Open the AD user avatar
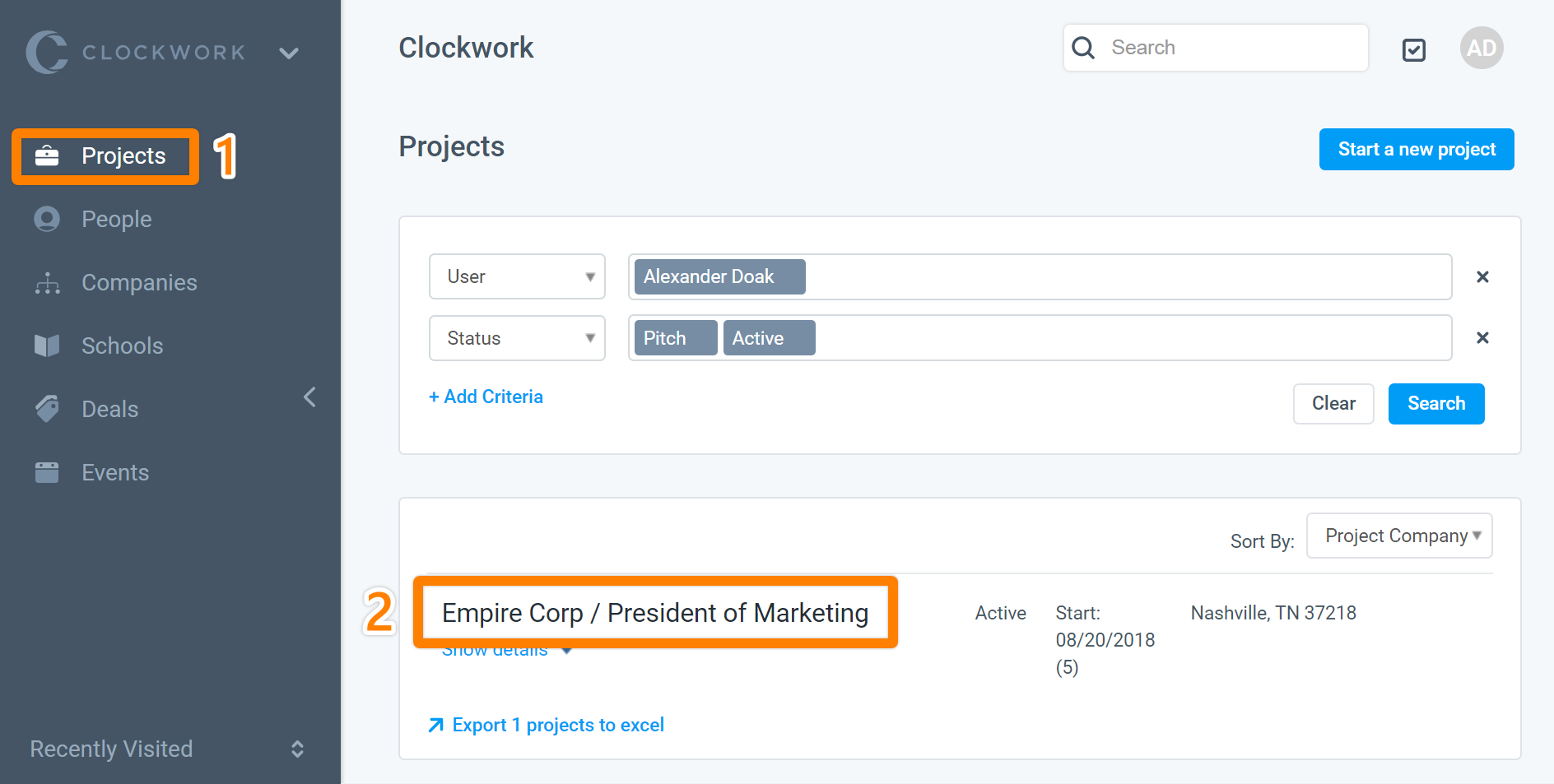 coord(1481,49)
